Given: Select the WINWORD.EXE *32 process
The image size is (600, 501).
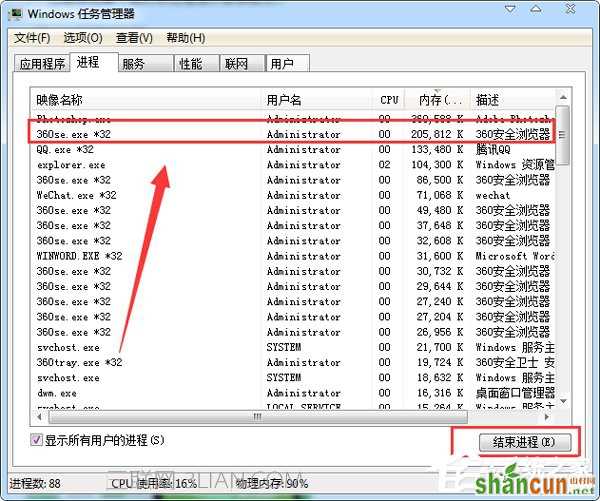Looking at the screenshot, I should pos(293,256).
